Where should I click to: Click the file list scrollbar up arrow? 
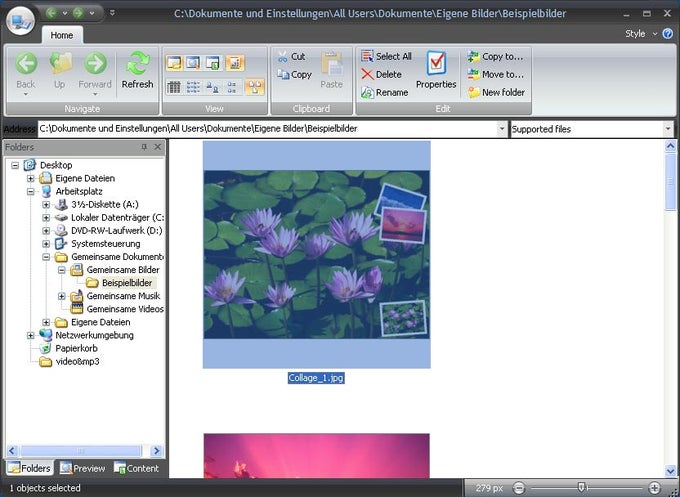pyautogui.click(x=670, y=146)
